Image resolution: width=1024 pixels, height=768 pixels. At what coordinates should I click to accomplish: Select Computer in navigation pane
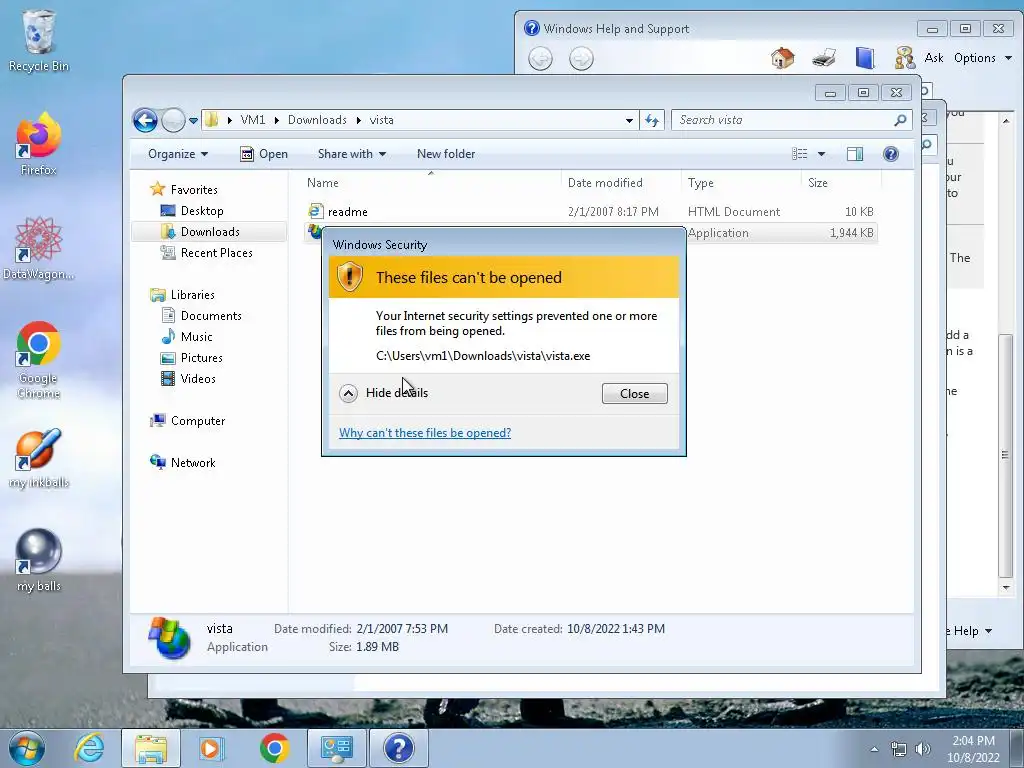(x=197, y=421)
